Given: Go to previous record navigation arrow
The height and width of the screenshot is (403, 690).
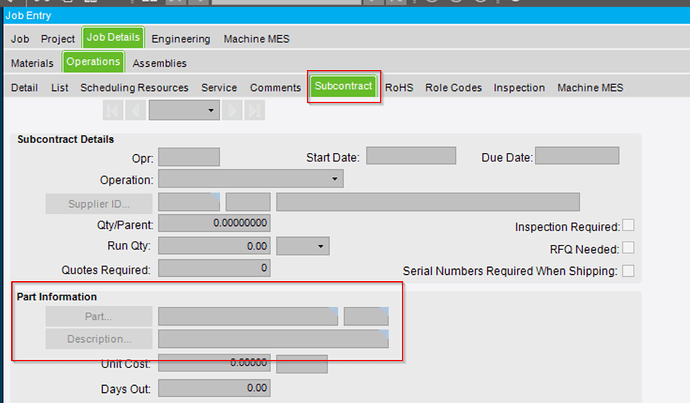Looking at the screenshot, I should point(136,110).
